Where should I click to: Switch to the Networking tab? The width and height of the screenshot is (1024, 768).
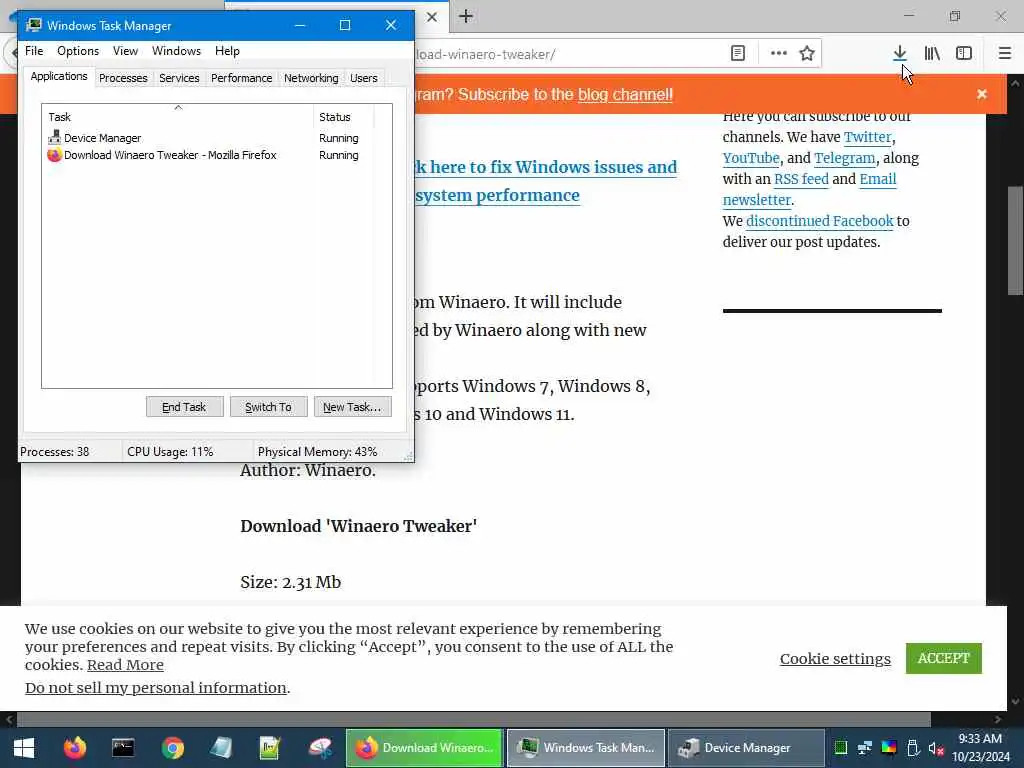coord(311,78)
